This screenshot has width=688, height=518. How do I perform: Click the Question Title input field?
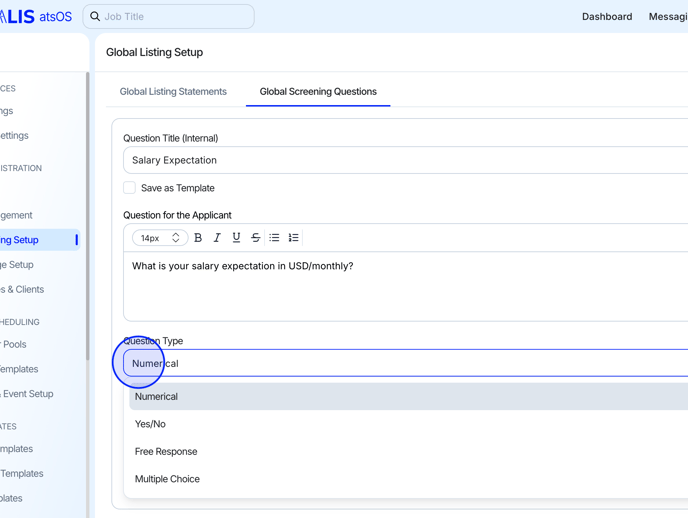(x=400, y=160)
